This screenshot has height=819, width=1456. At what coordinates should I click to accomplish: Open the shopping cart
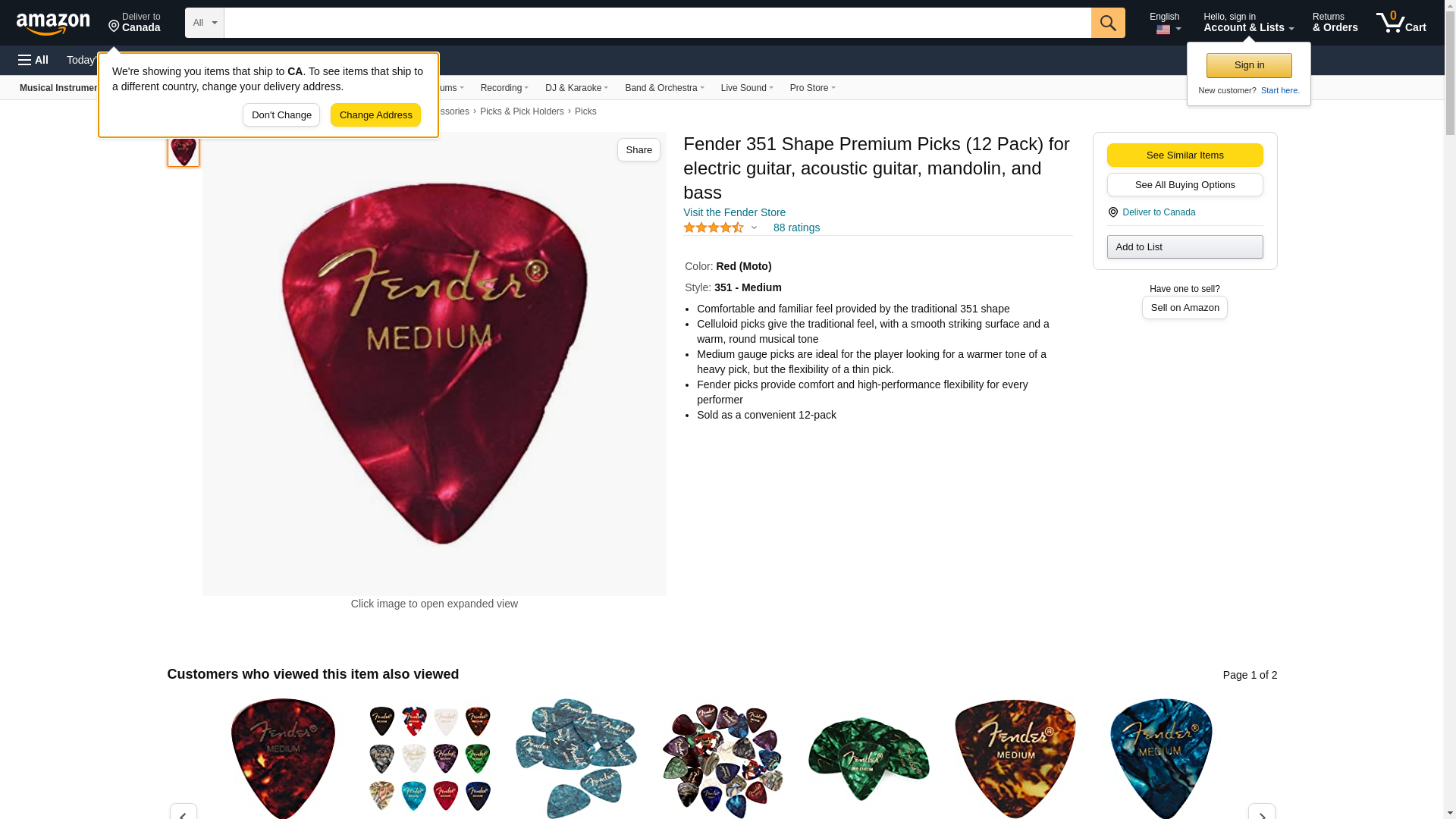(1401, 22)
